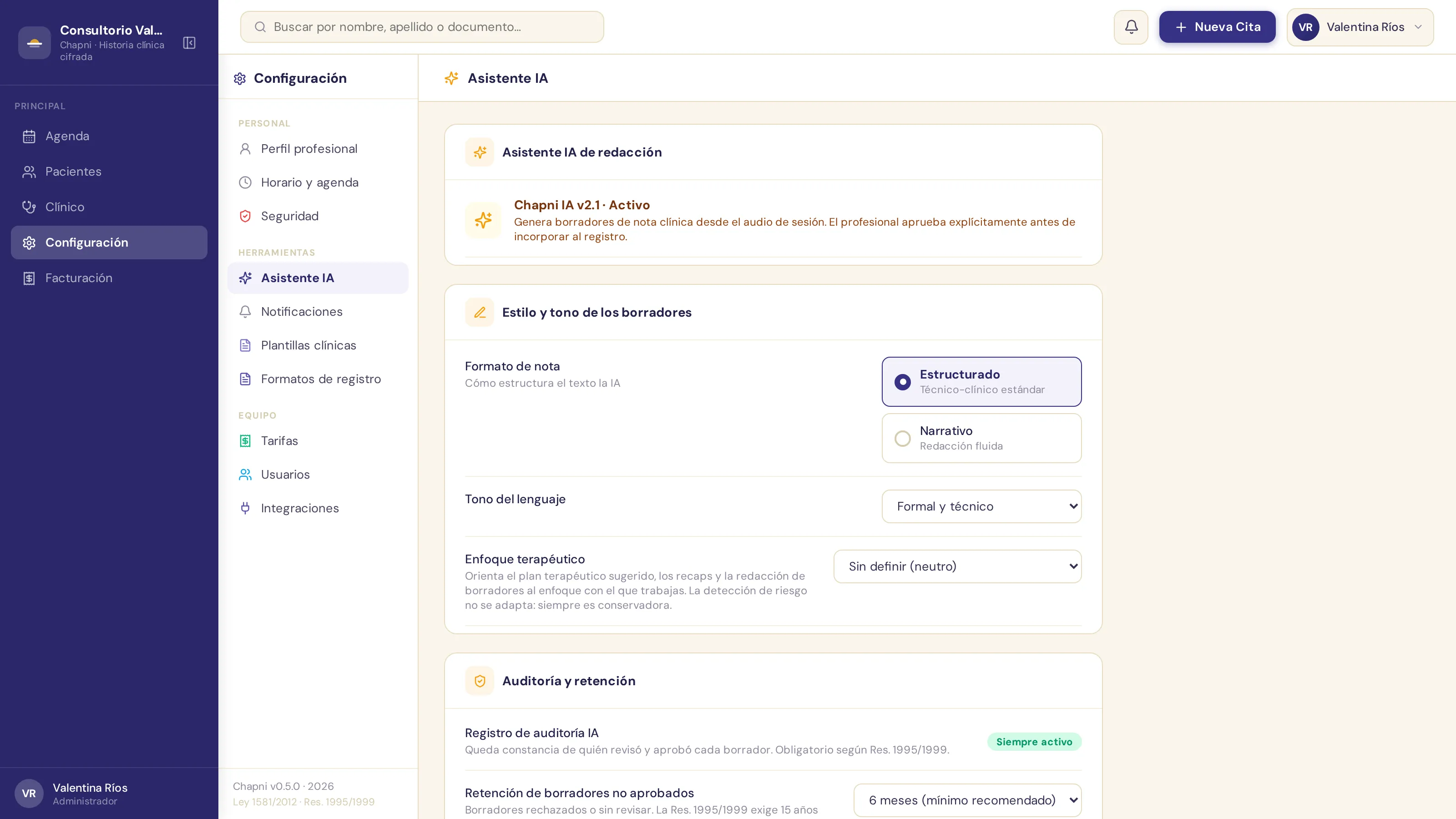Screen dimensions: 1456x819
Task: Click the Notificaciones bell icon in settings
Action: 245,312
